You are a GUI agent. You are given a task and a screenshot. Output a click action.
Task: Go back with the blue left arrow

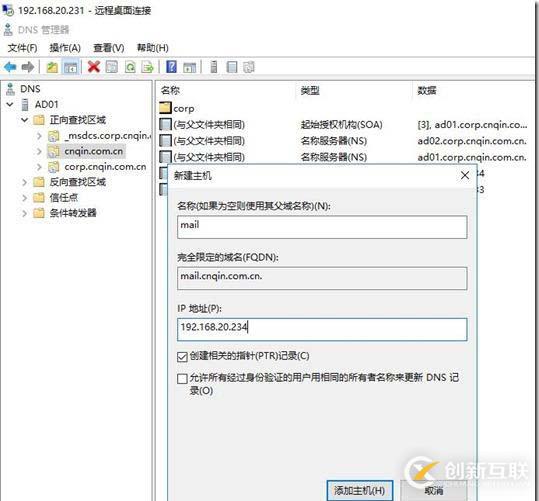click(10, 67)
